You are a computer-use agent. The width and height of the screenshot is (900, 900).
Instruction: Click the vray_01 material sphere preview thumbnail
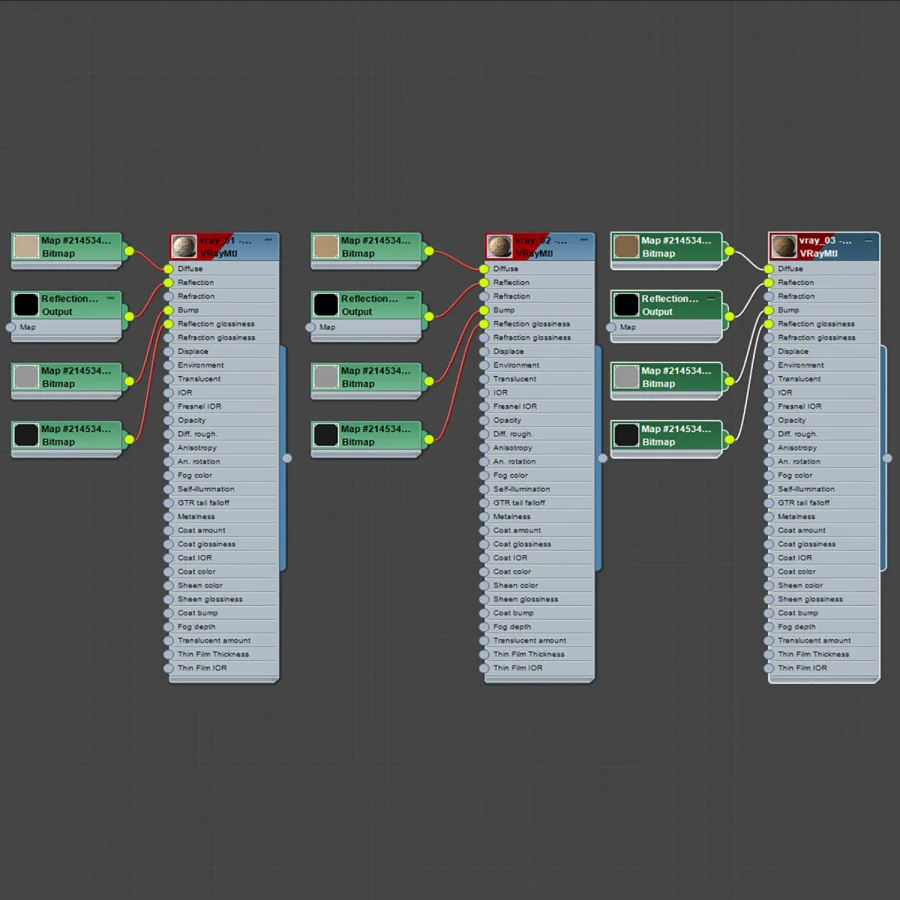tap(184, 247)
